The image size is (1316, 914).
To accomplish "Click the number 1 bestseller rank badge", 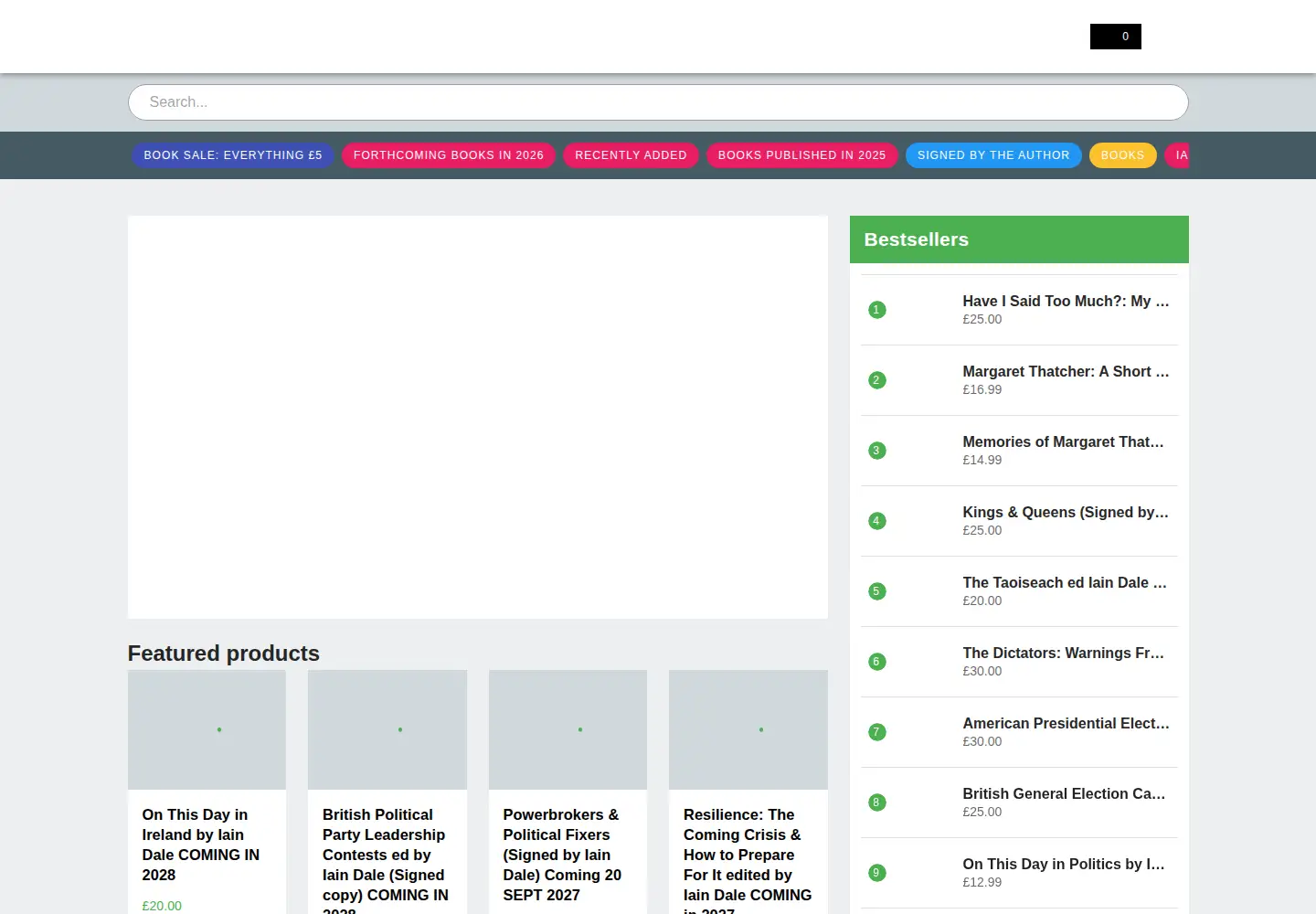I will pos(876,310).
